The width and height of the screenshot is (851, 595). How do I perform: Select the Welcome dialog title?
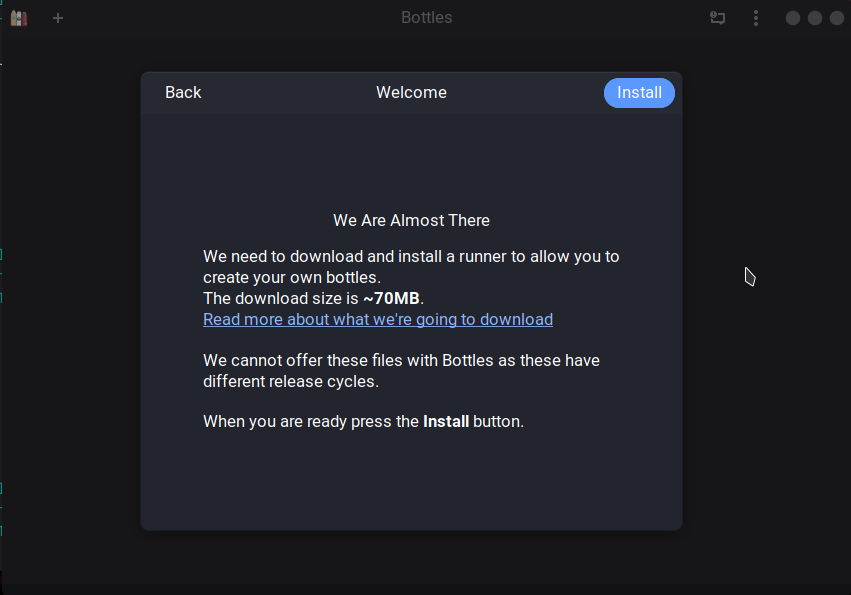click(411, 92)
